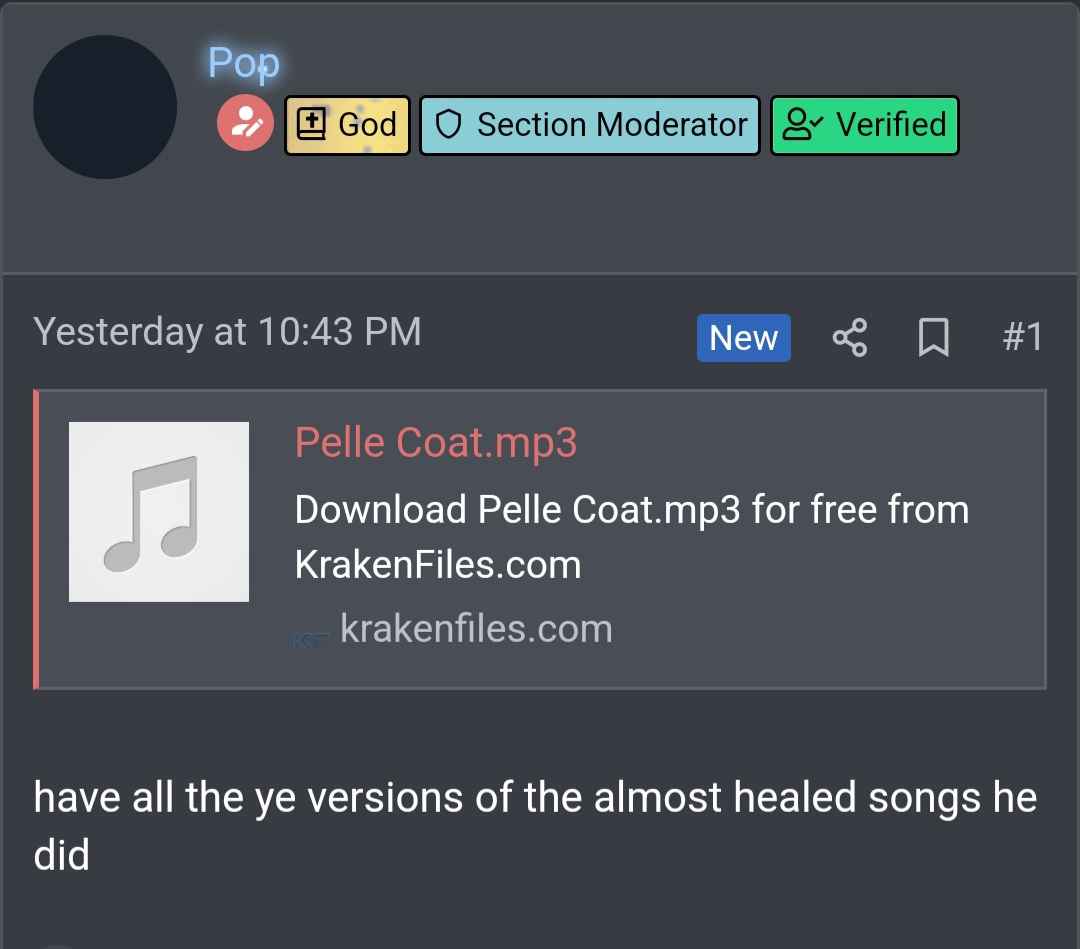Screen dimensions: 1080x949
Task: Open the Pelle Coat.mp3 title link
Action: coord(436,442)
